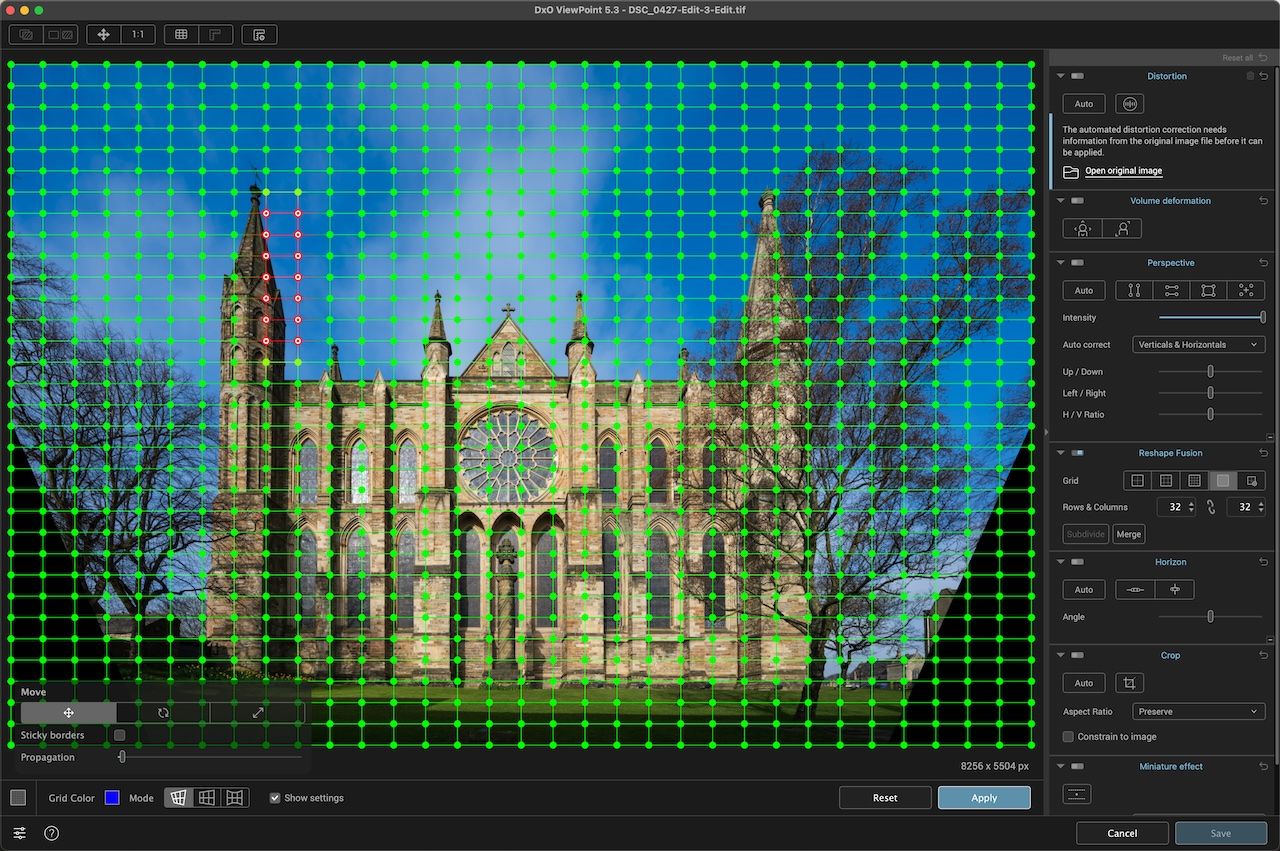Choose the fine Reshape Fusion grid
The image size is (1280, 851).
tap(1194, 481)
